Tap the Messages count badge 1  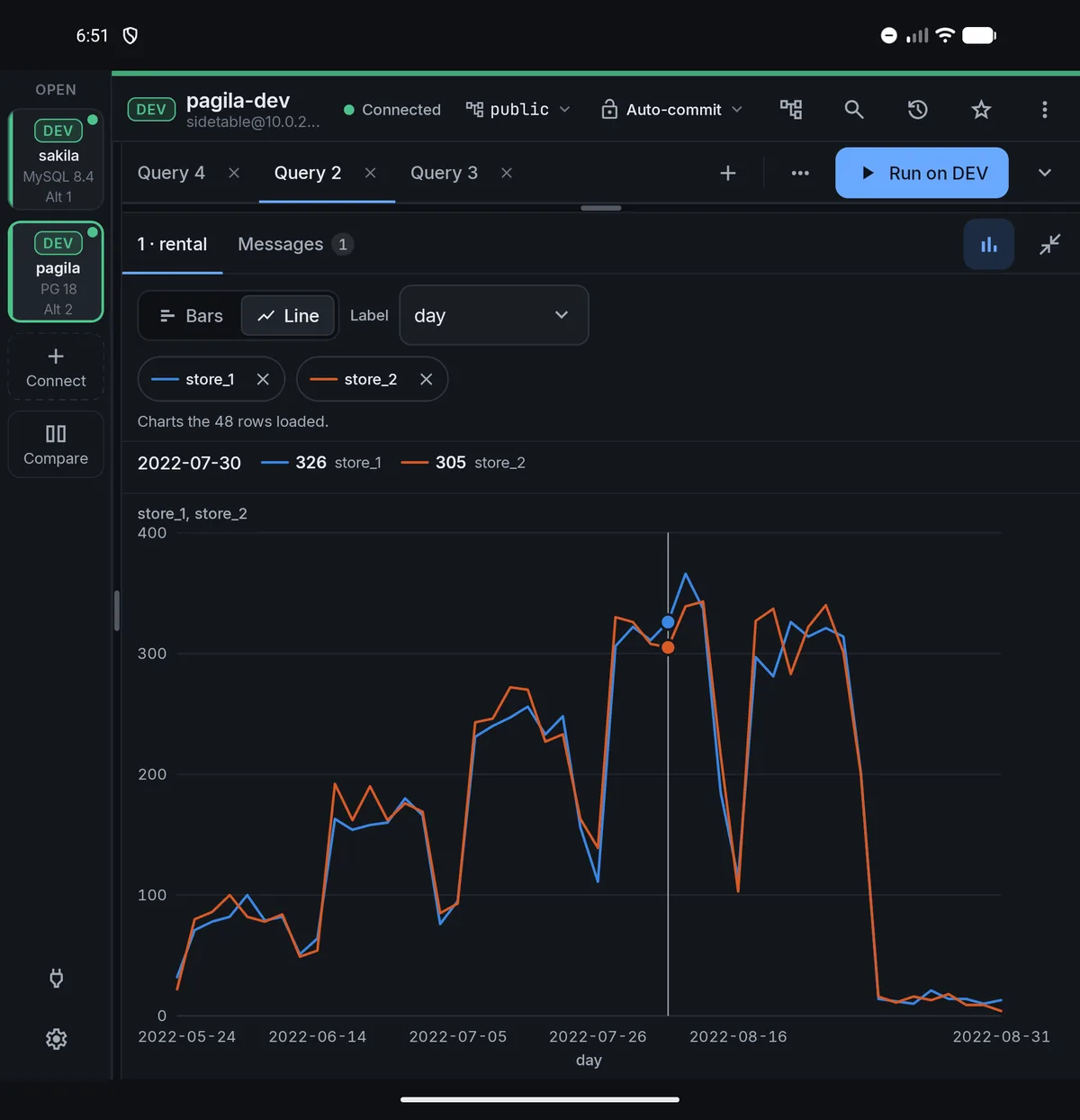click(342, 244)
